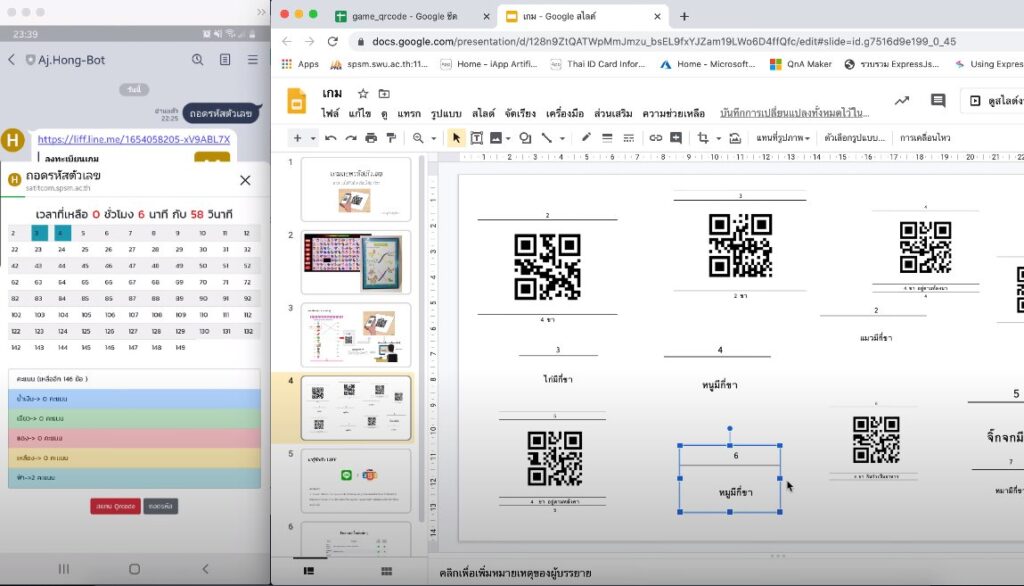
Task: Click the undo arrow in Slides toolbar
Action: click(x=330, y=138)
